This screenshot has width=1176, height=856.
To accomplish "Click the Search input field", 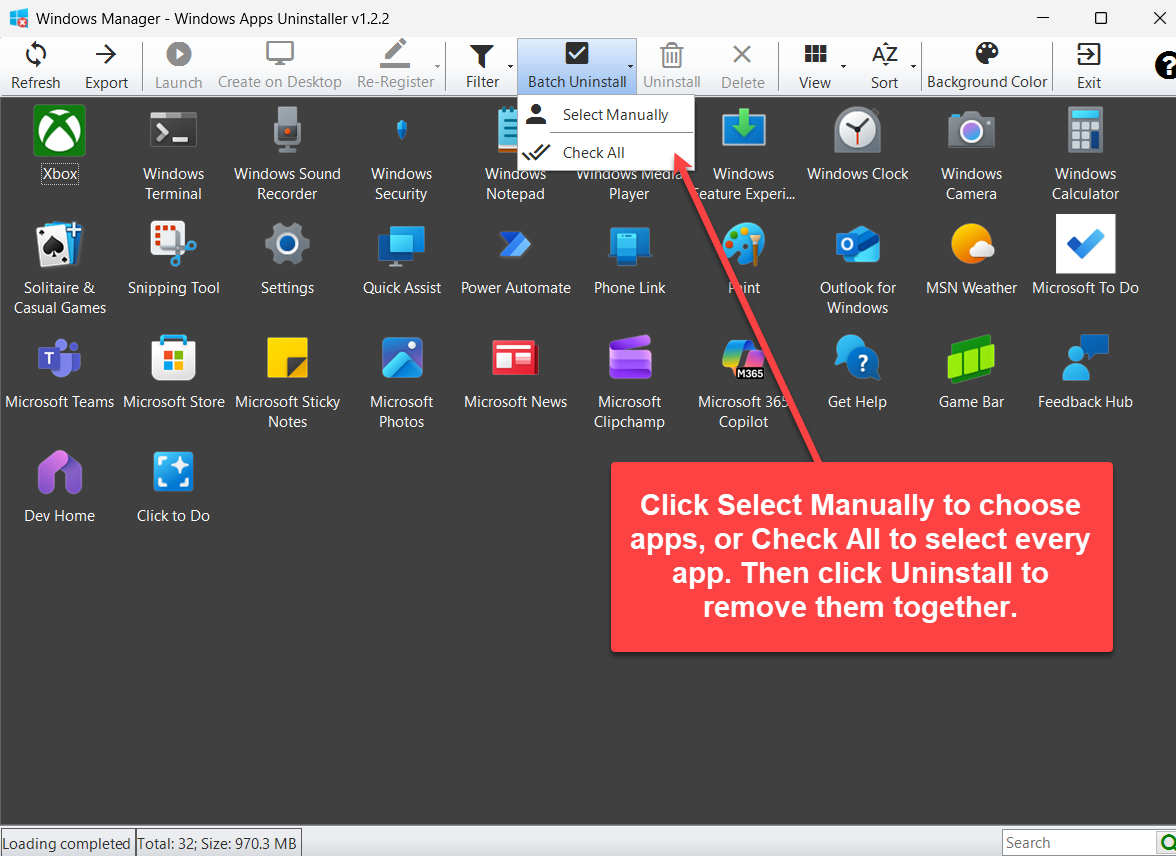I will click(1078, 842).
